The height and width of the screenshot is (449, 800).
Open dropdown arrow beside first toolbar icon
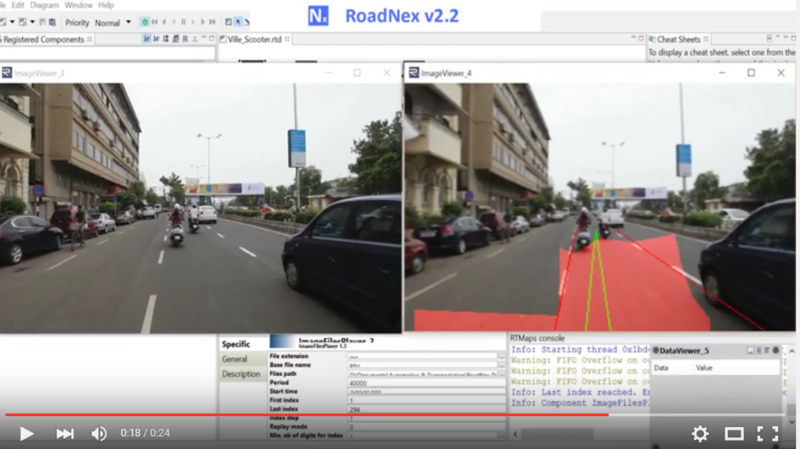pyautogui.click(x=12, y=22)
